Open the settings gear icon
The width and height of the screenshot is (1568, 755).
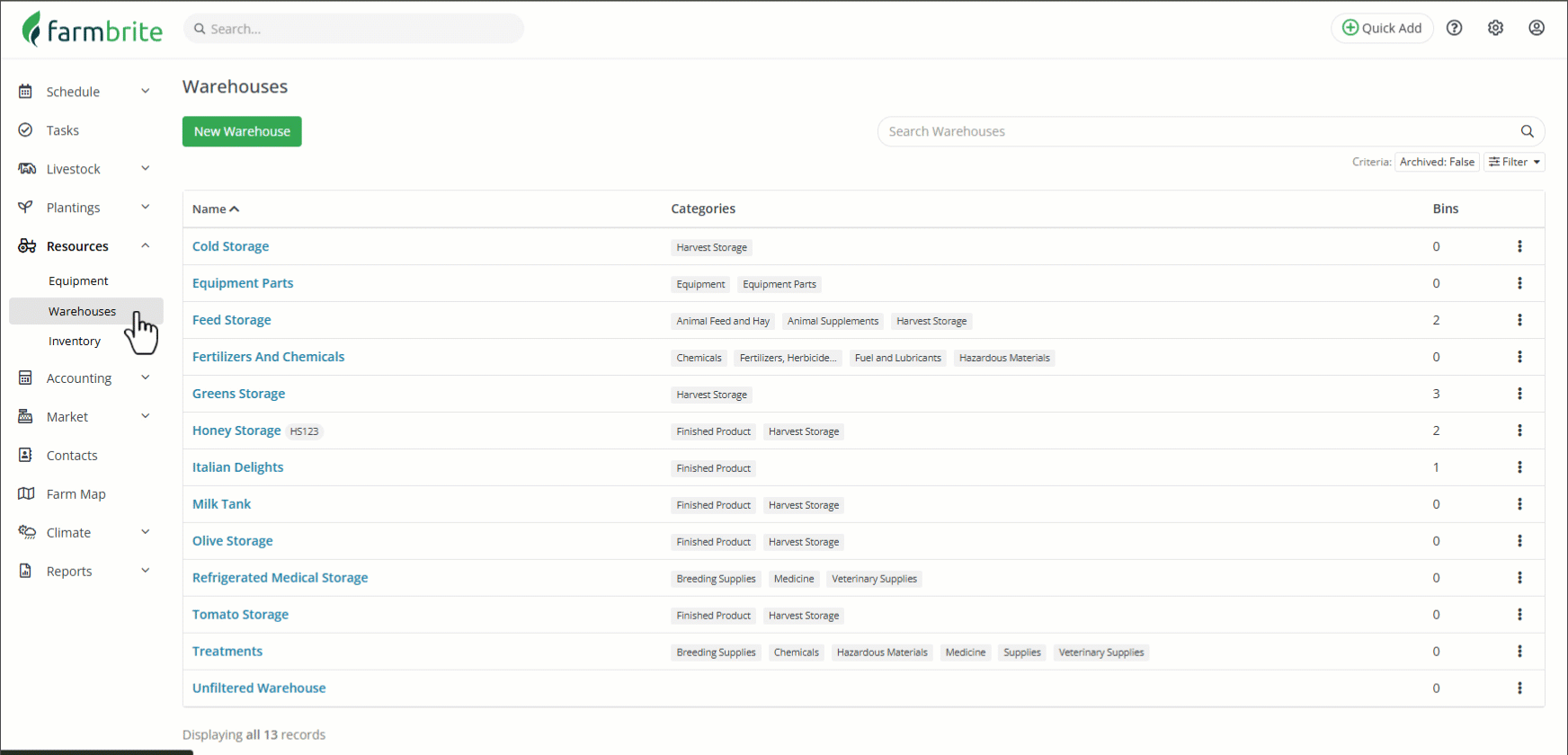tap(1495, 28)
